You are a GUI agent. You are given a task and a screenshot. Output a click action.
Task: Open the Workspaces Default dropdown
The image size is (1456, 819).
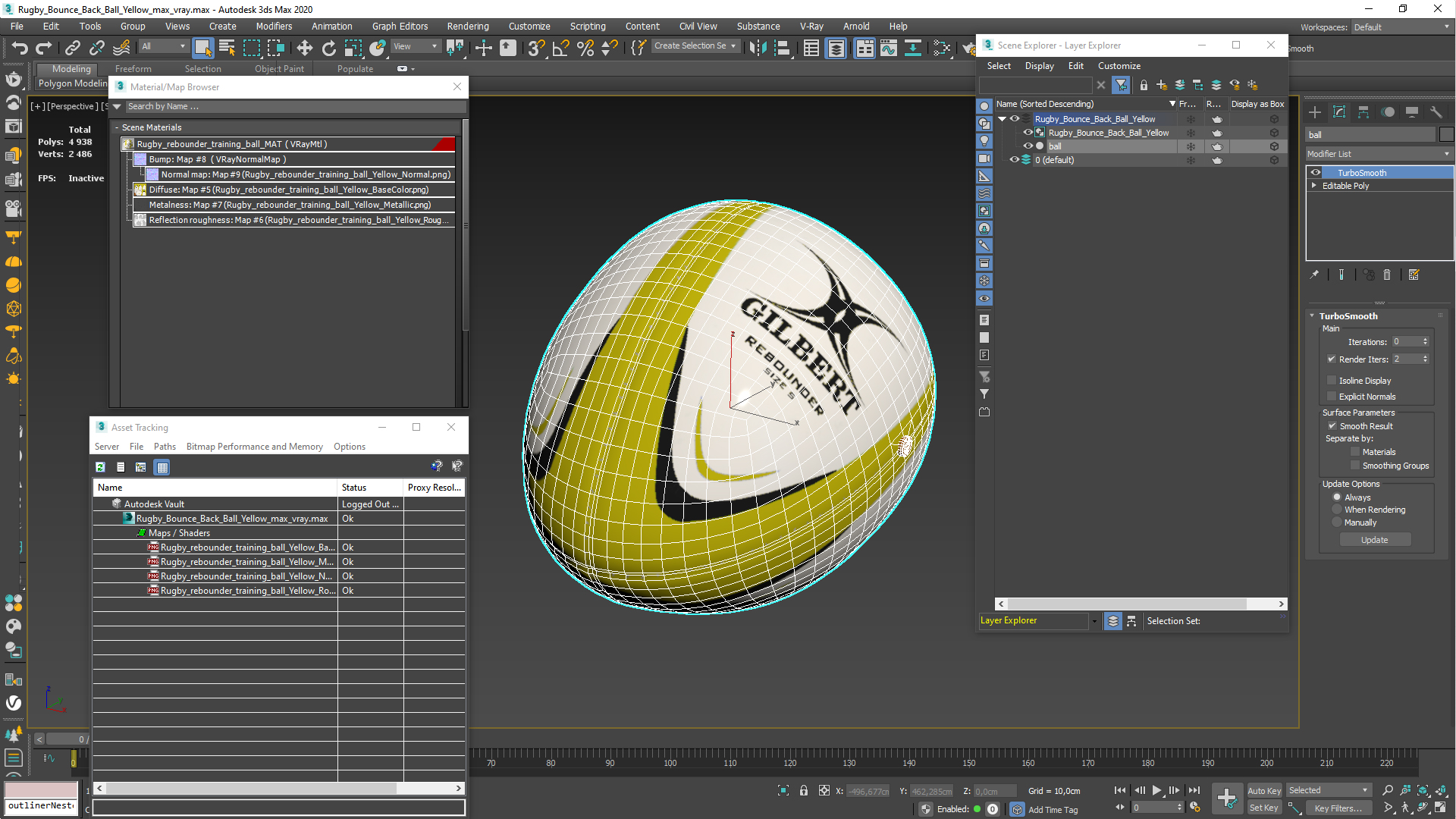click(1401, 27)
